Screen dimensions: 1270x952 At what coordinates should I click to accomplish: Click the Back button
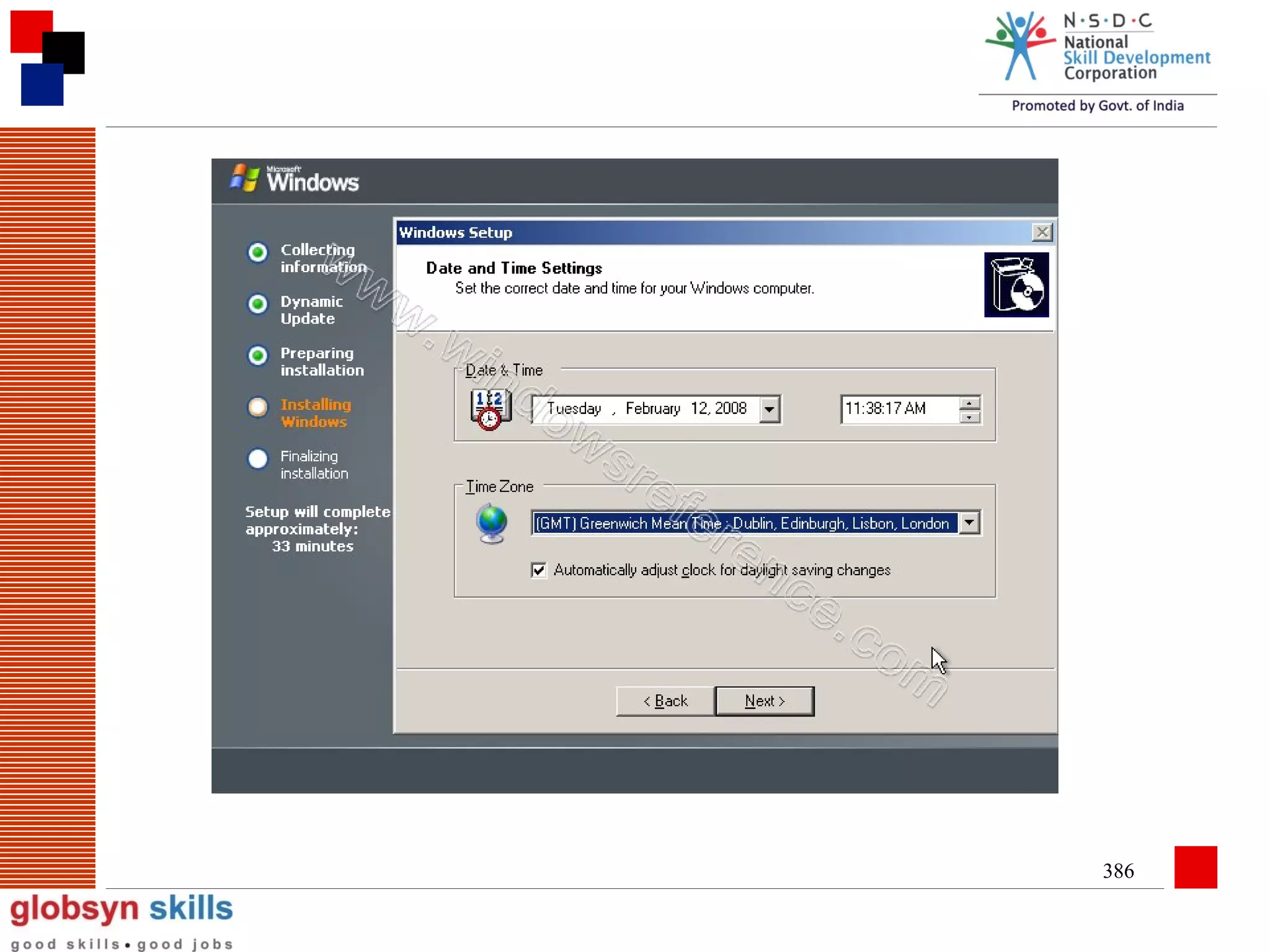(665, 701)
